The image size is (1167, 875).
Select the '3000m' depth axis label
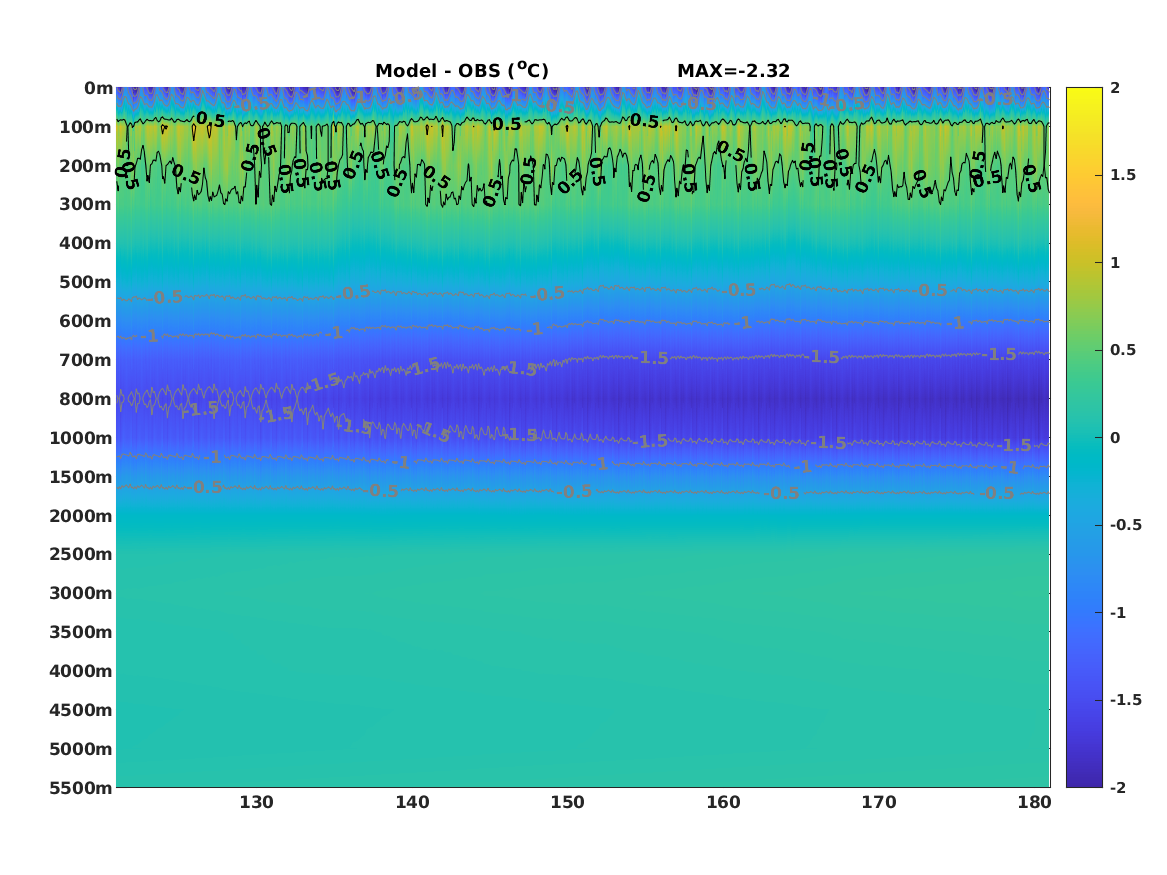[81, 593]
